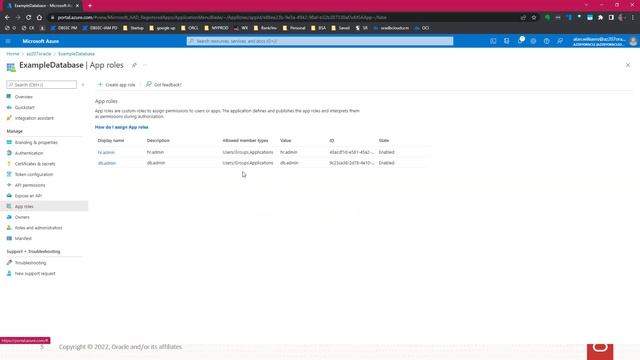Open Expose an API
This screenshot has width=640, height=360.
(28, 196)
